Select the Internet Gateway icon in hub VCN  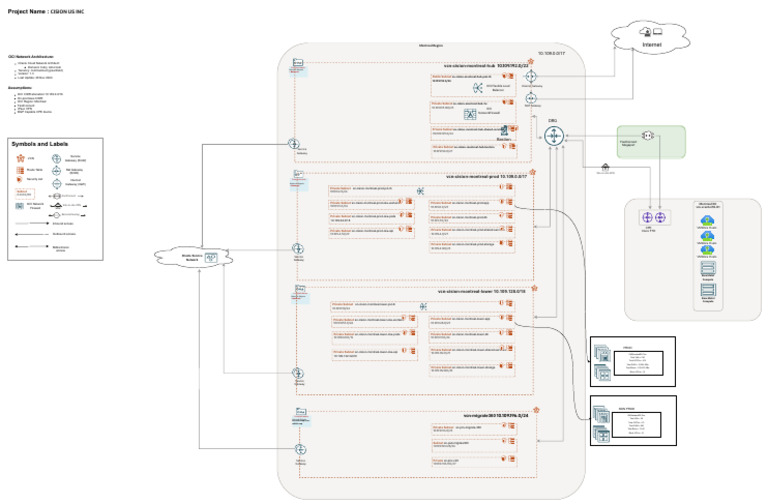pyautogui.click(x=531, y=76)
